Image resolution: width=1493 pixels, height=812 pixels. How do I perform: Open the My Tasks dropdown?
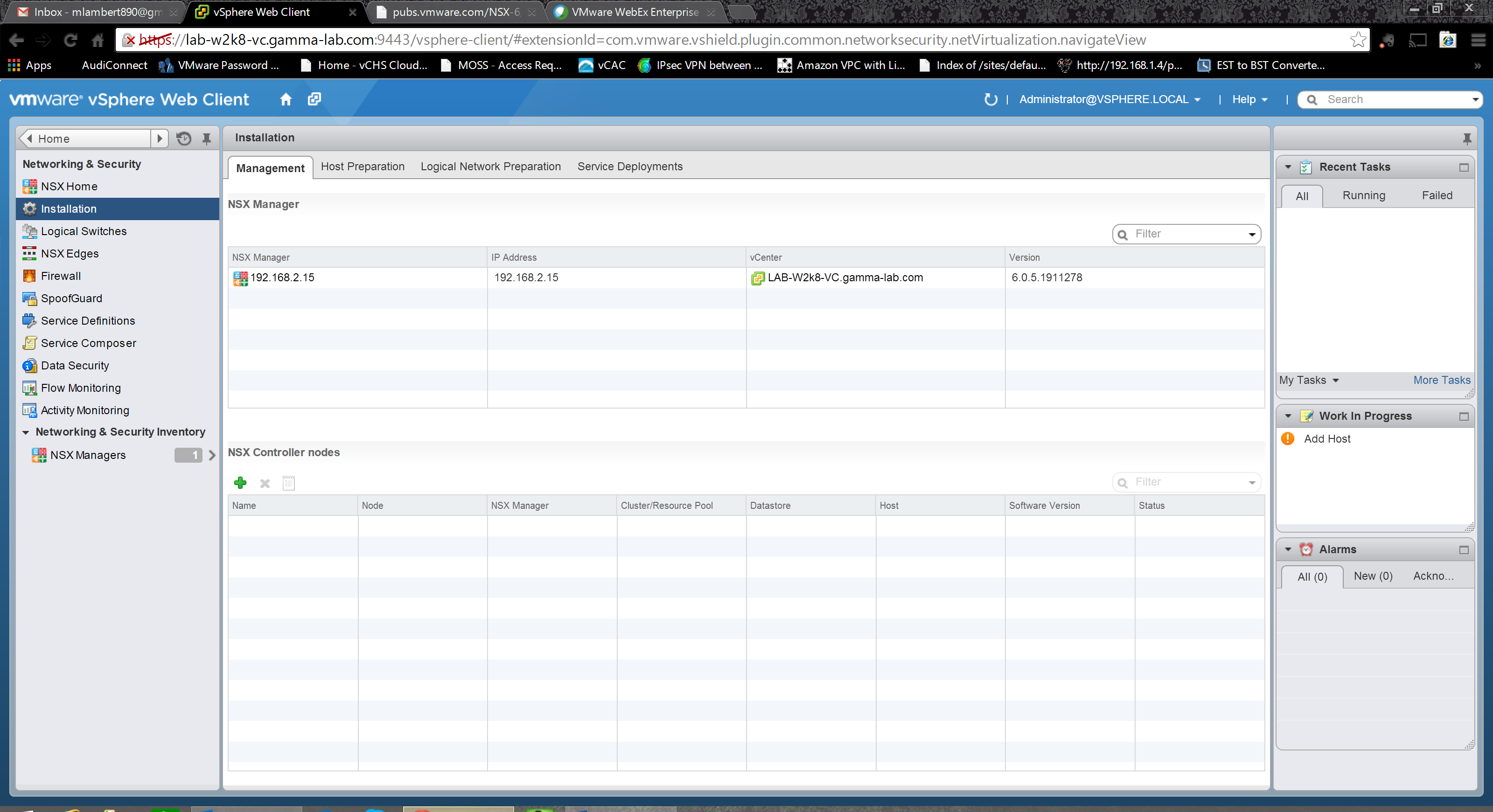[1308, 380]
